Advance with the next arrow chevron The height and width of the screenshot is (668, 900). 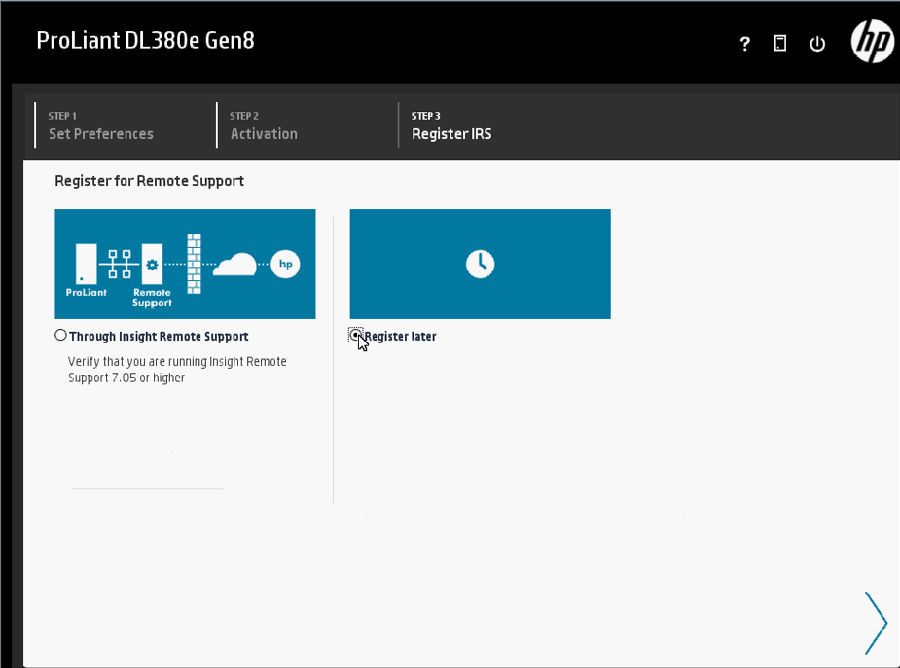click(874, 622)
